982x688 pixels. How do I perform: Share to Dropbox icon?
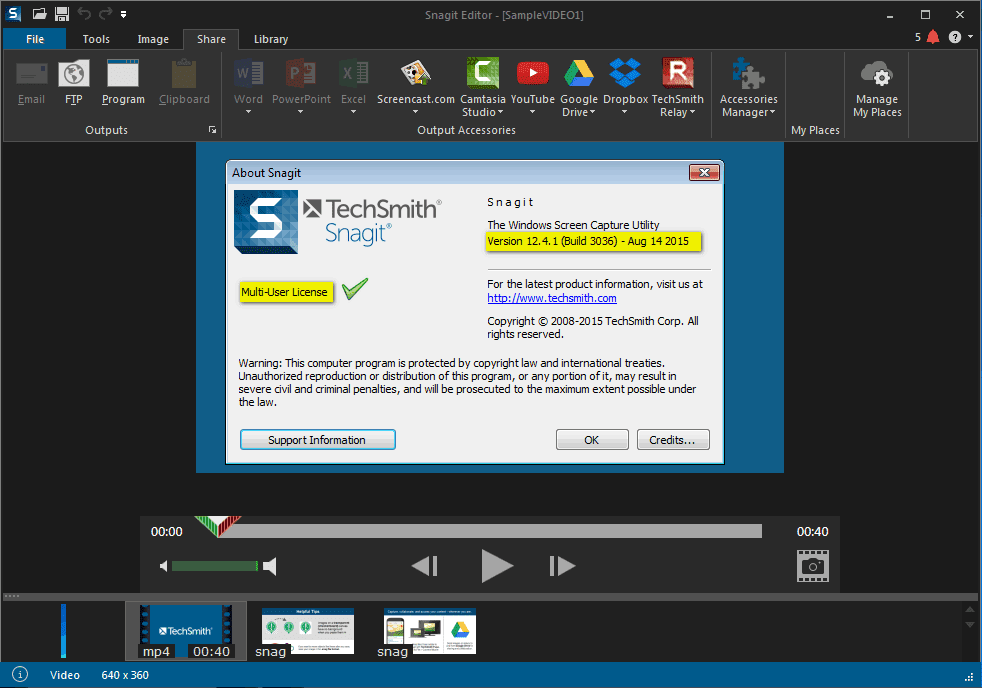pos(625,73)
